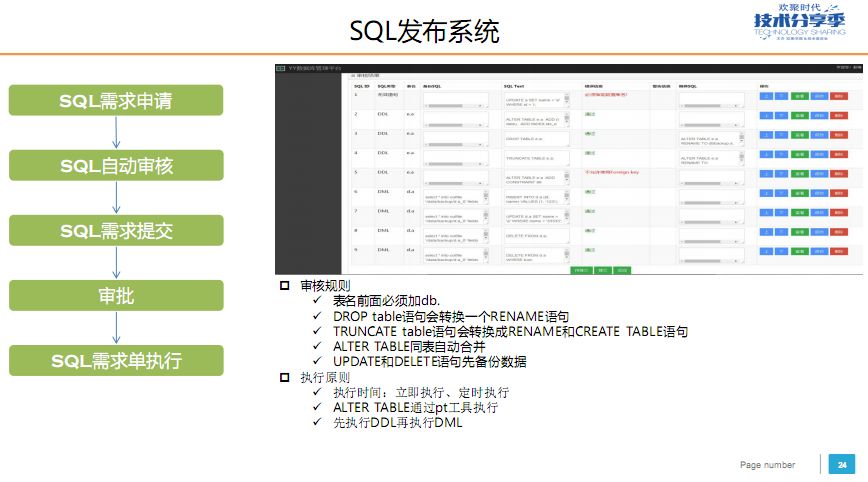Click the text UPDATE和DELETE语句先备份数据
Viewport: 868px width, 482px height.
click(x=430, y=362)
